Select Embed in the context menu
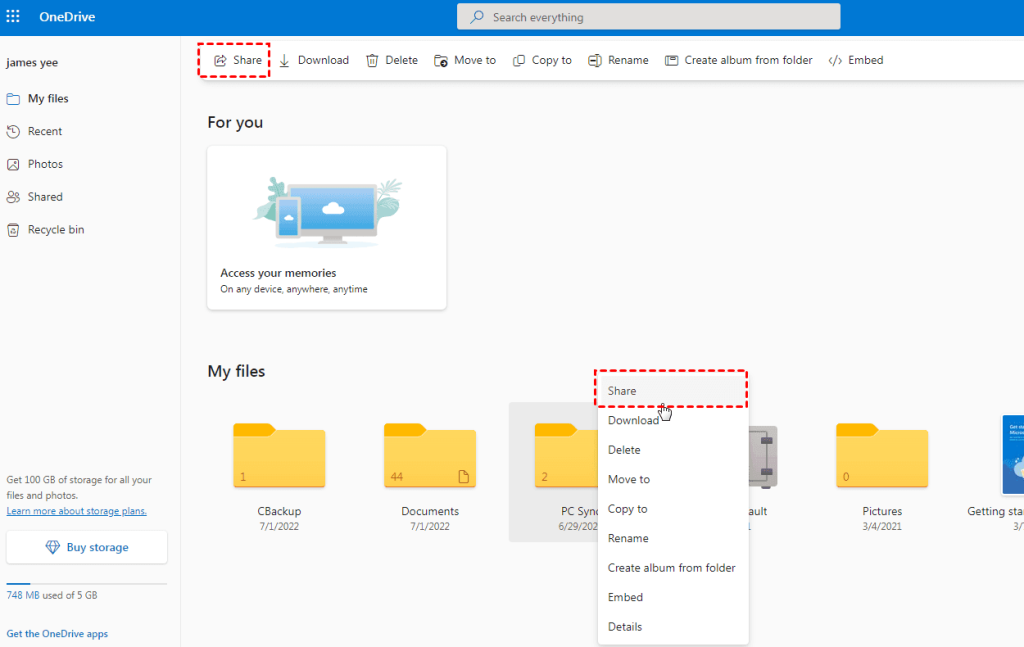1024x647 pixels. coord(625,597)
